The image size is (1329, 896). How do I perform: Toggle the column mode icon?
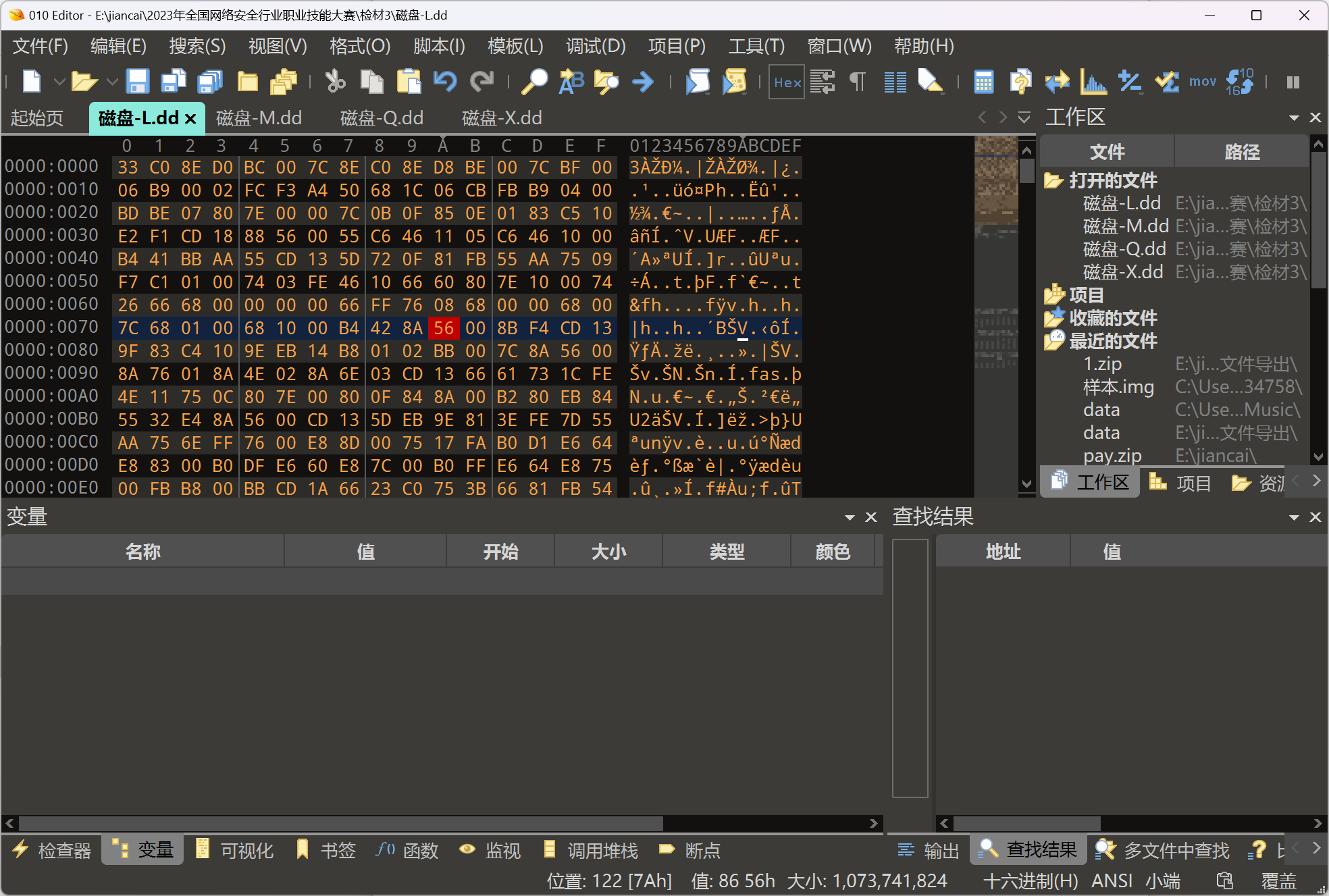click(x=895, y=82)
